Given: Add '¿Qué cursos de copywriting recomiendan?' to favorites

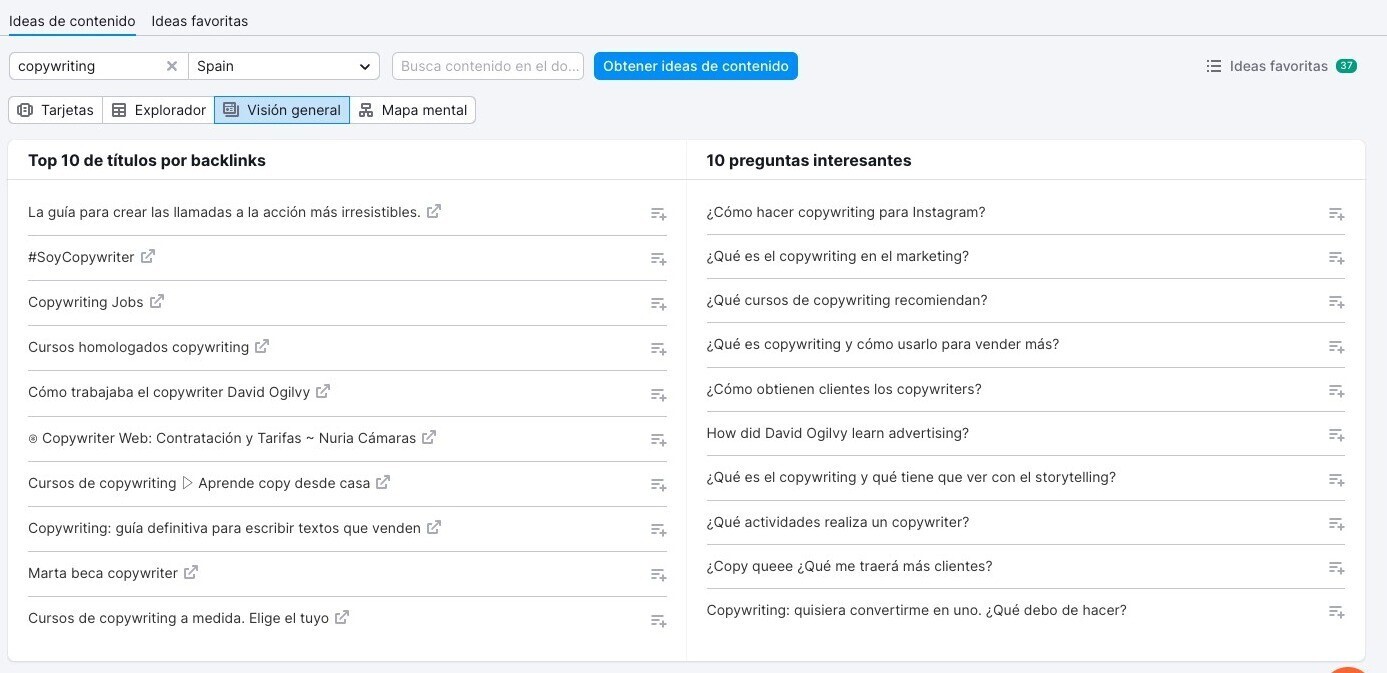Looking at the screenshot, I should click(x=1336, y=302).
